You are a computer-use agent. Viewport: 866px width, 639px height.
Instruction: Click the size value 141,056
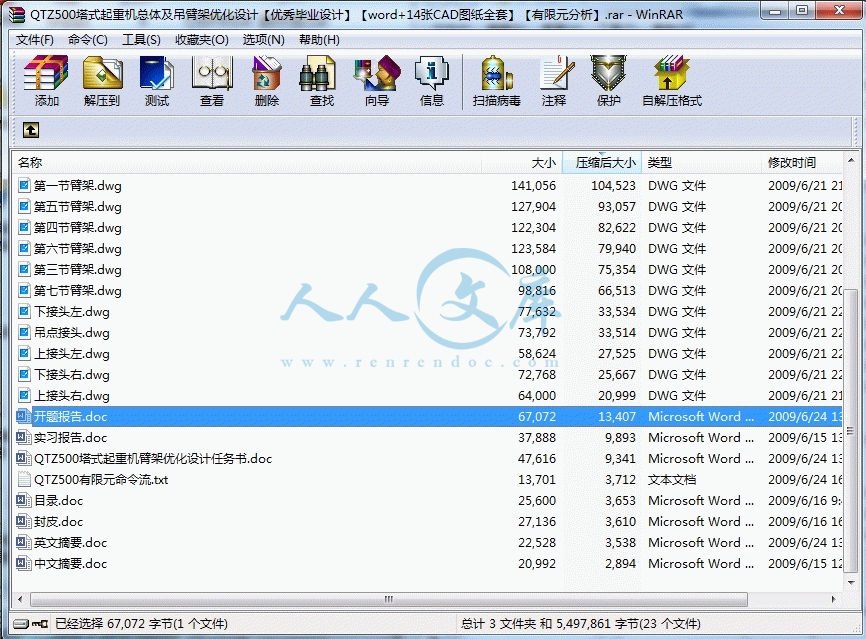point(533,186)
